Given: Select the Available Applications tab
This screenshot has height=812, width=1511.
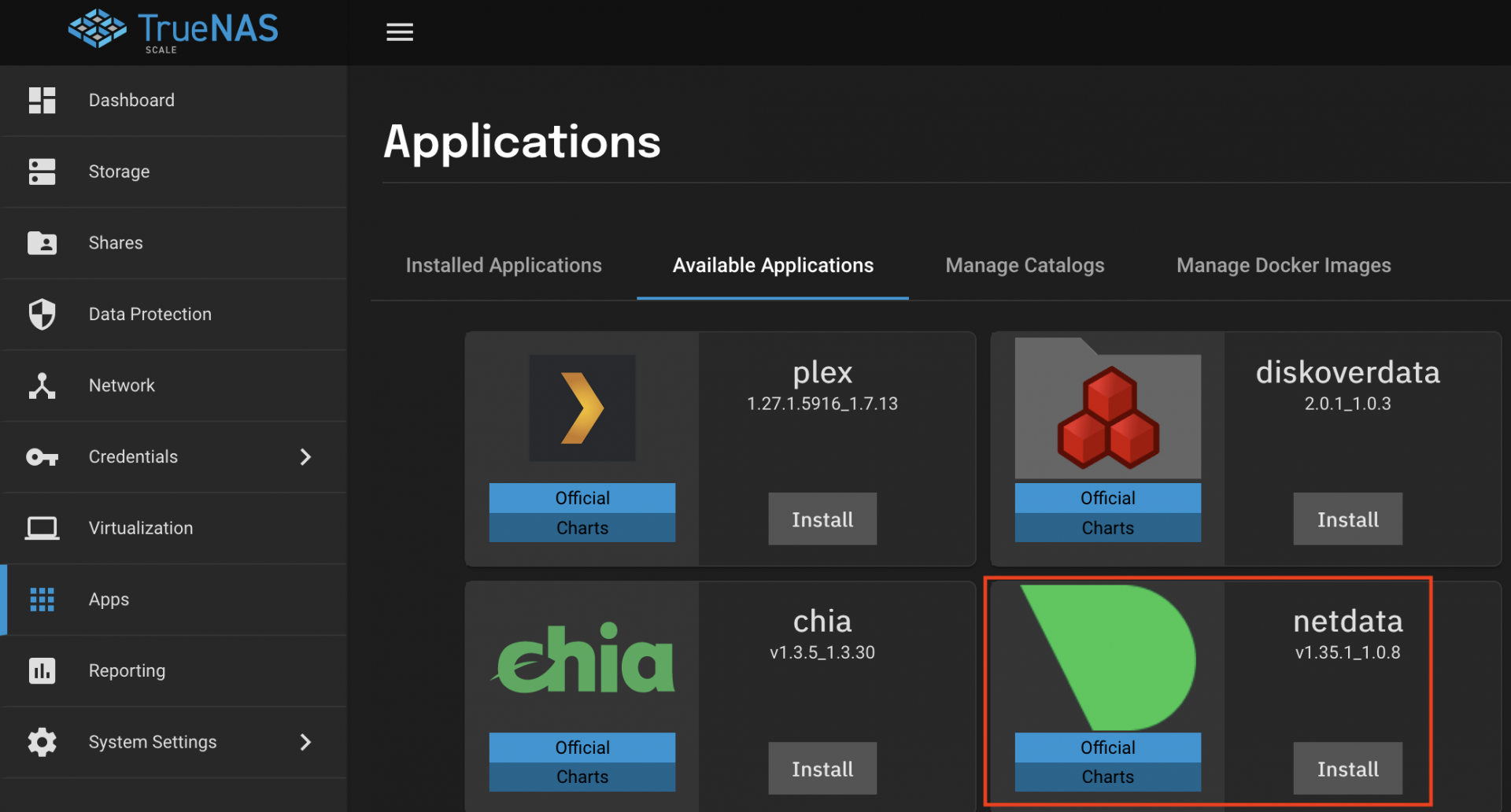Looking at the screenshot, I should click(773, 266).
